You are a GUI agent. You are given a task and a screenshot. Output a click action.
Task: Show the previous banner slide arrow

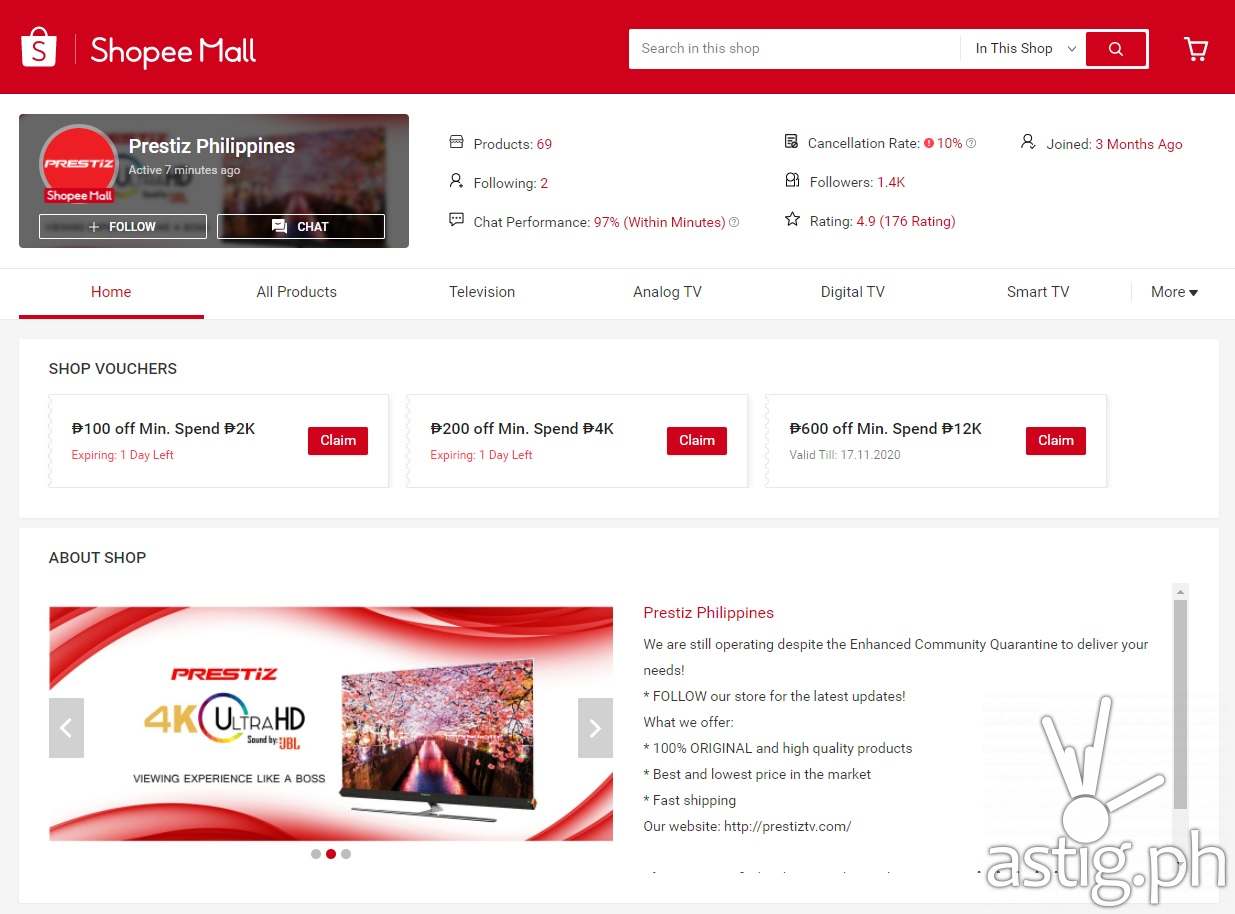[x=66, y=728]
